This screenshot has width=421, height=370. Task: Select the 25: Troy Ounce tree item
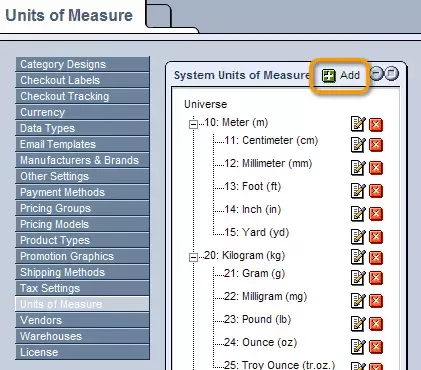280,365
